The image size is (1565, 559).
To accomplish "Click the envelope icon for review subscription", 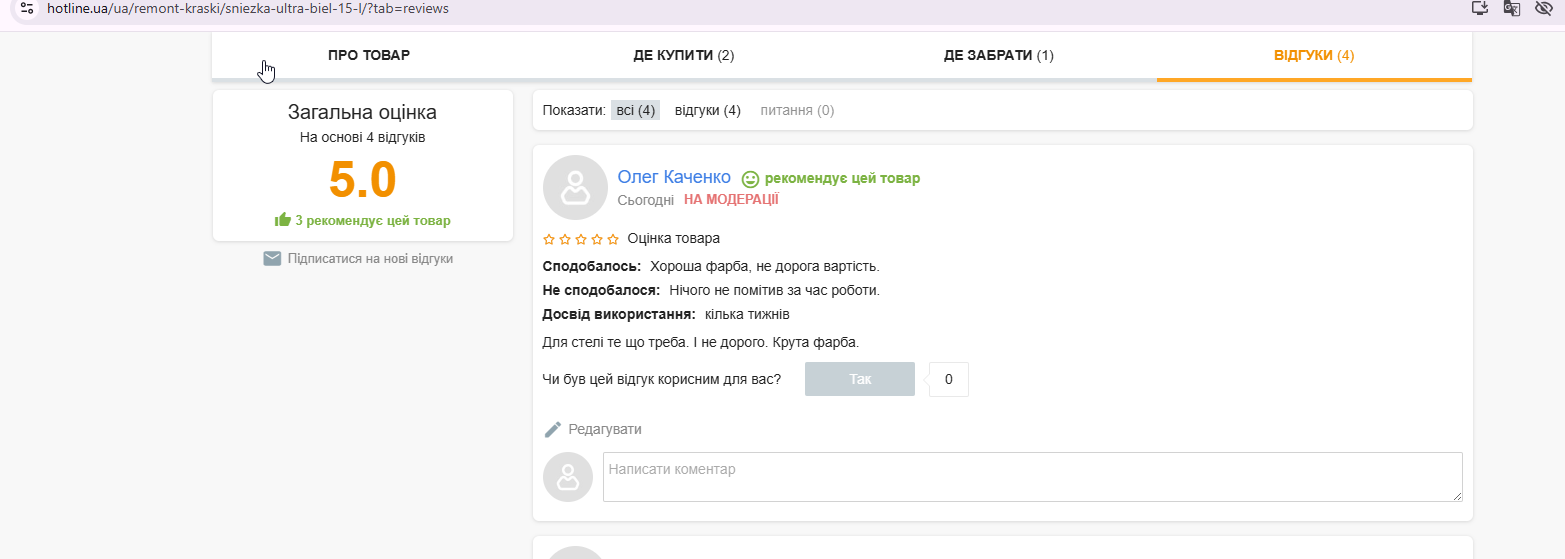I will click(272, 258).
